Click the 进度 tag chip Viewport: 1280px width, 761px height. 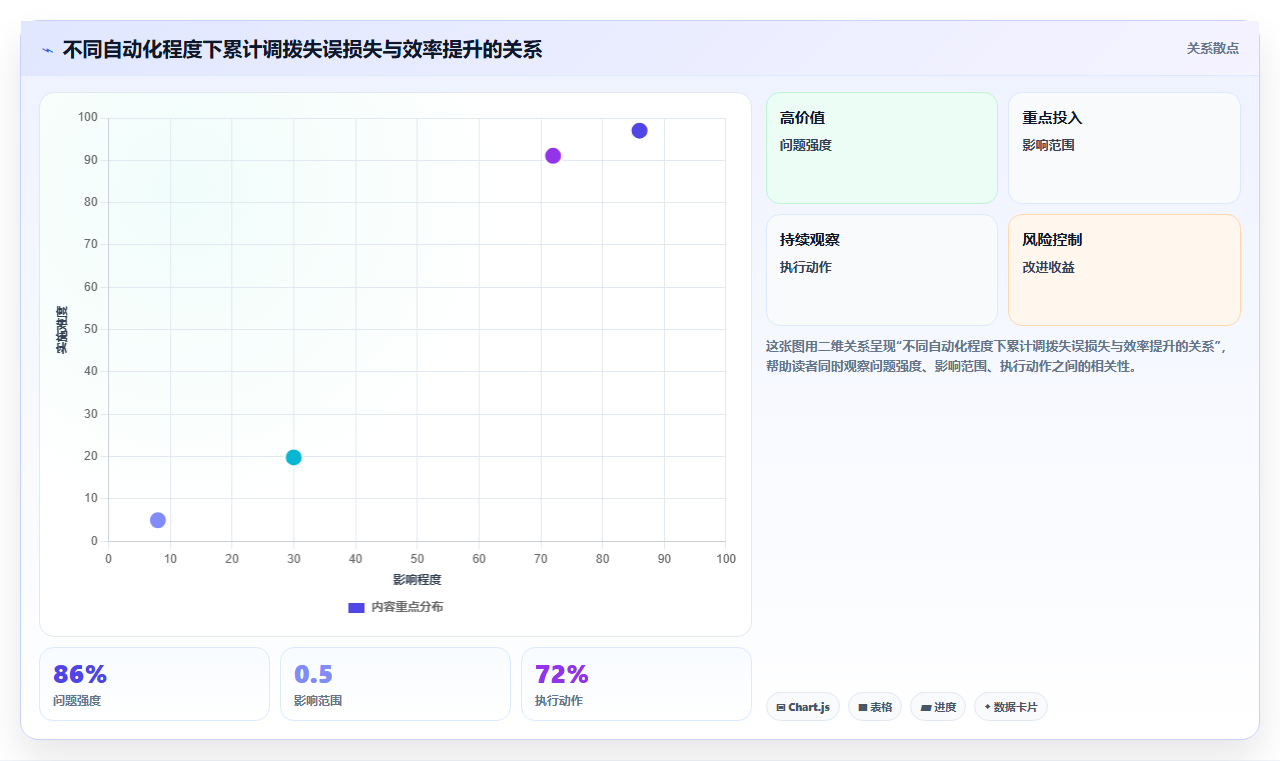[938, 707]
